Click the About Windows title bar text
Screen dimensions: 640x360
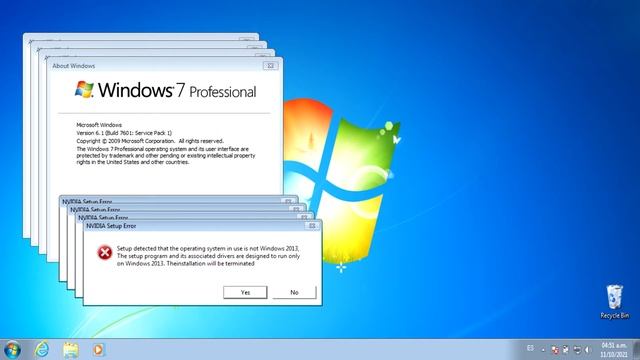click(x=73, y=66)
